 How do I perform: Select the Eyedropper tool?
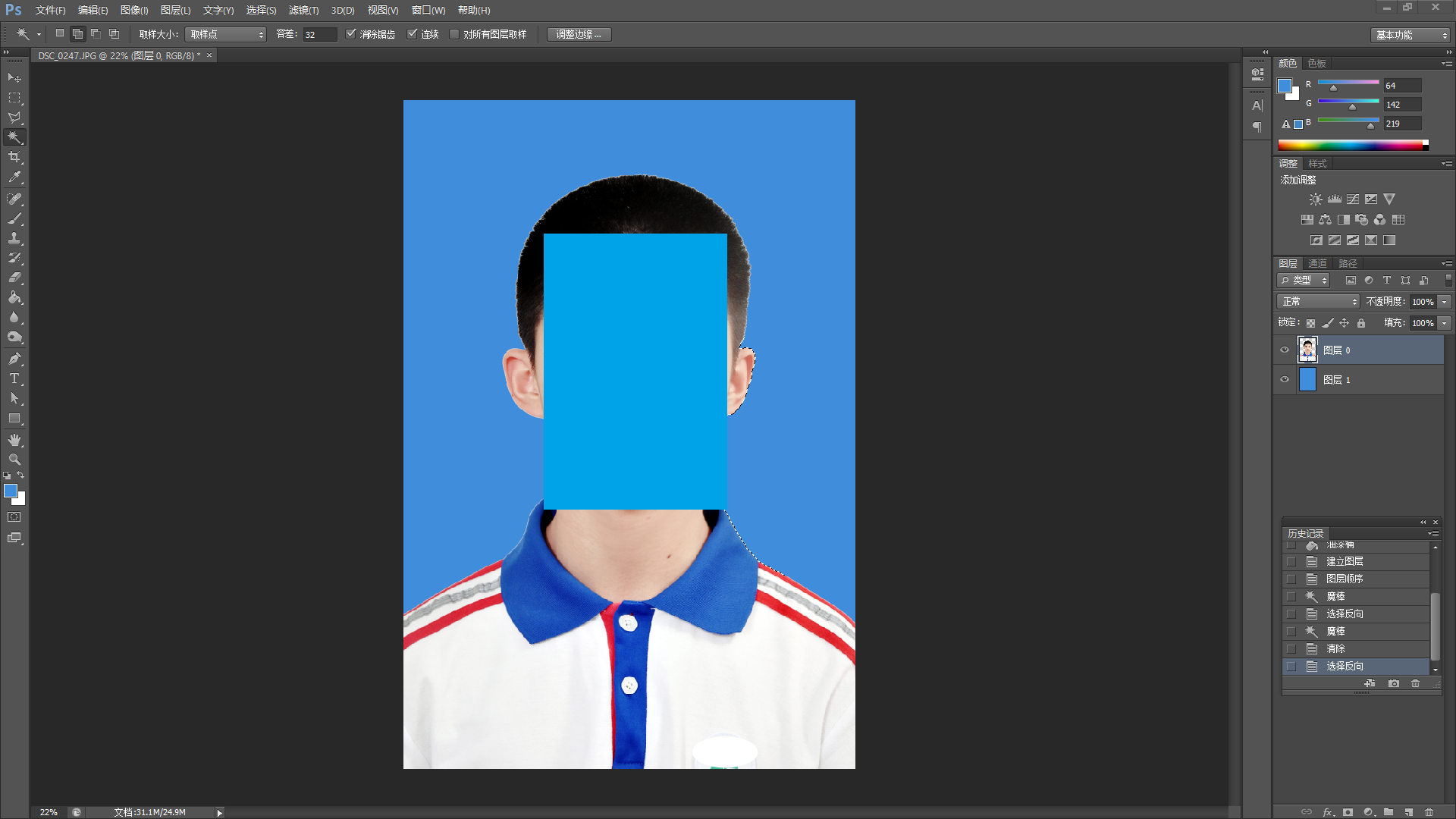pyautogui.click(x=14, y=177)
